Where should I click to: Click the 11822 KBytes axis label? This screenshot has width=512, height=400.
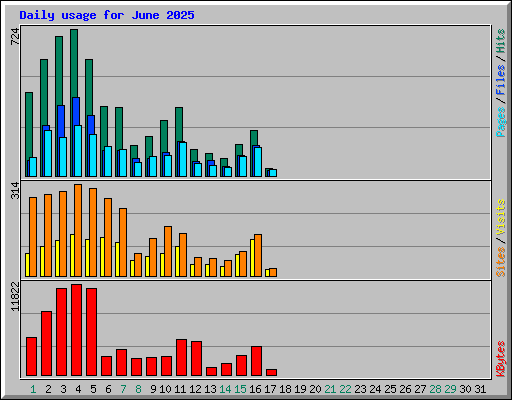coord(15,296)
